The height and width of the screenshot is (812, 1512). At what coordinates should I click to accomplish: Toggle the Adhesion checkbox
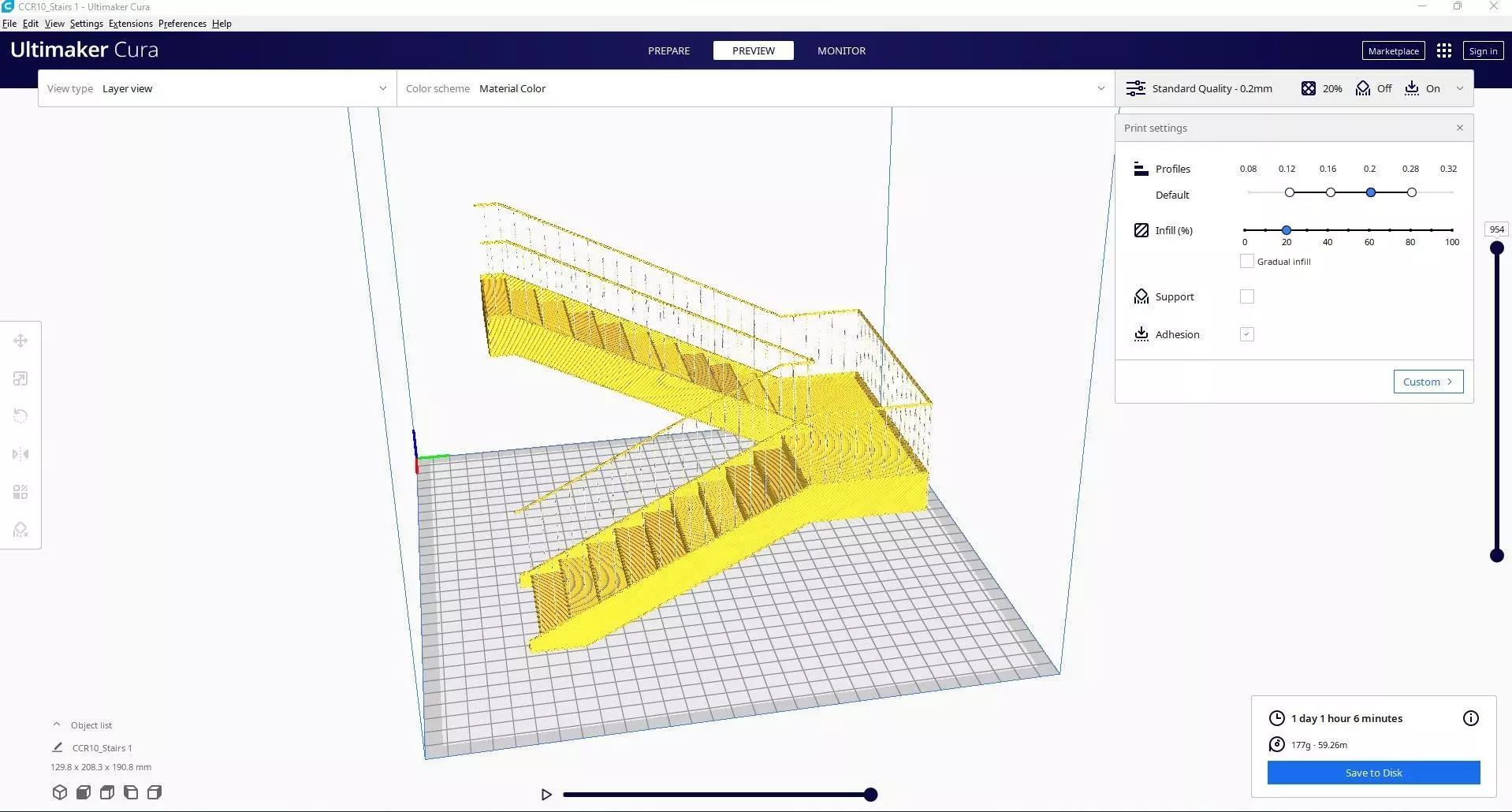[x=1246, y=334]
